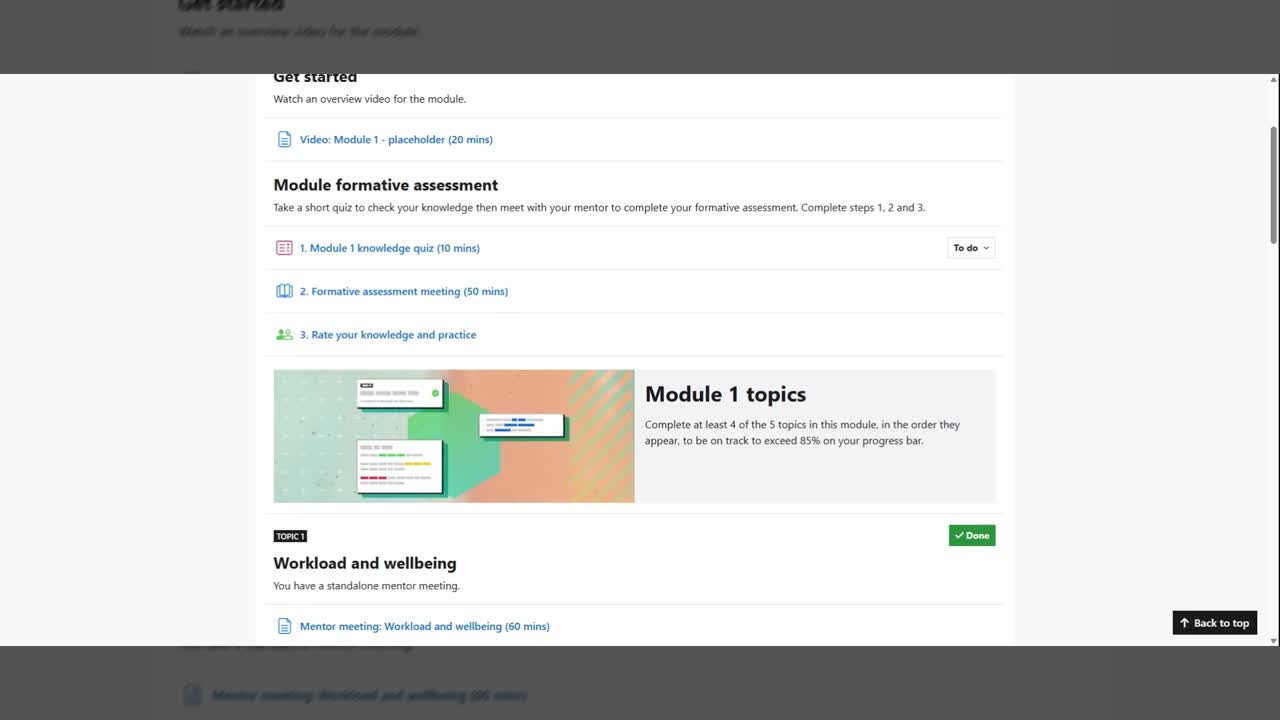Click the Back to top button
The height and width of the screenshot is (720, 1280).
(x=1214, y=623)
